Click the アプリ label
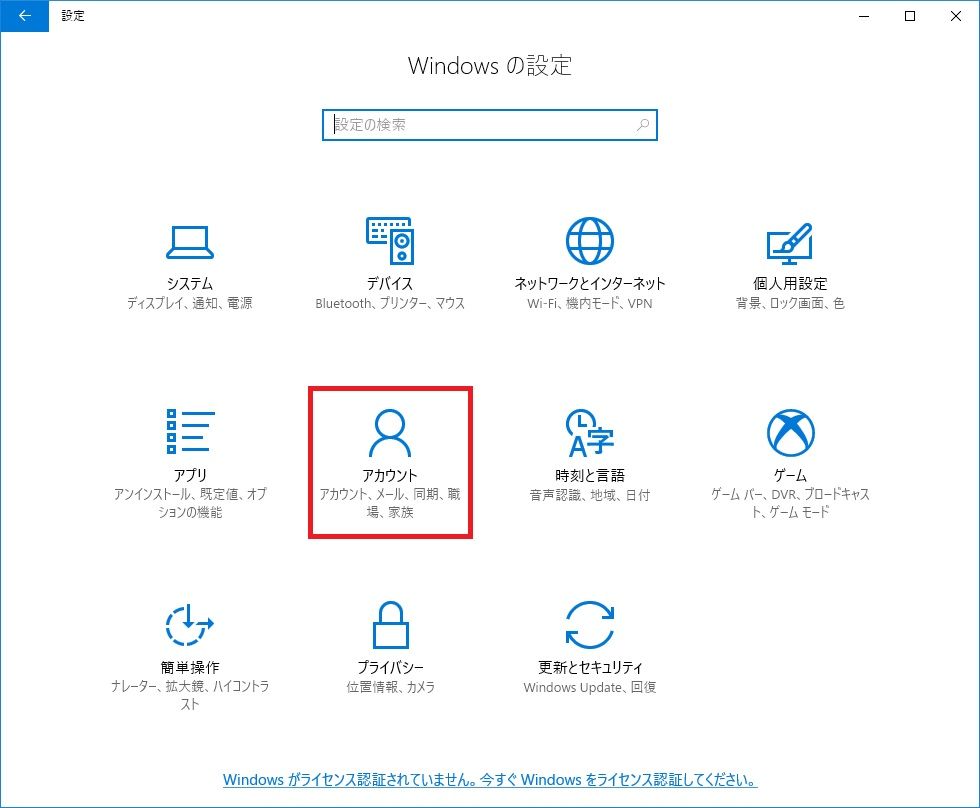 [190, 476]
